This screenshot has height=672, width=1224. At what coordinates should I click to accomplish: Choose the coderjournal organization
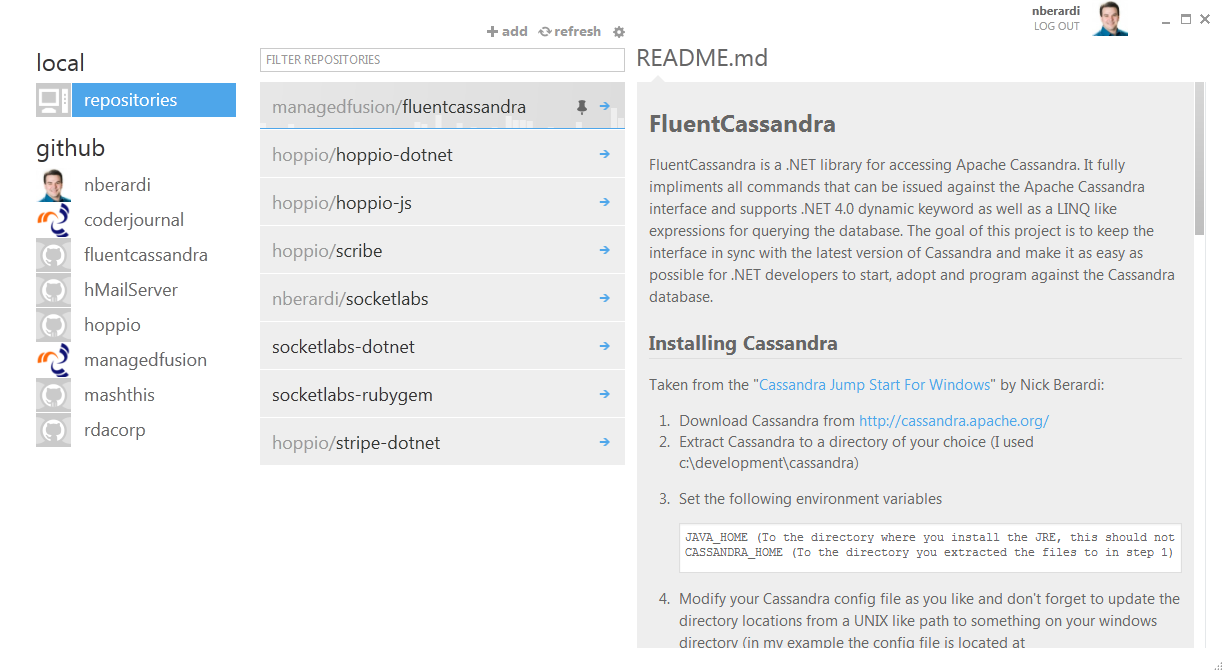[133, 220]
